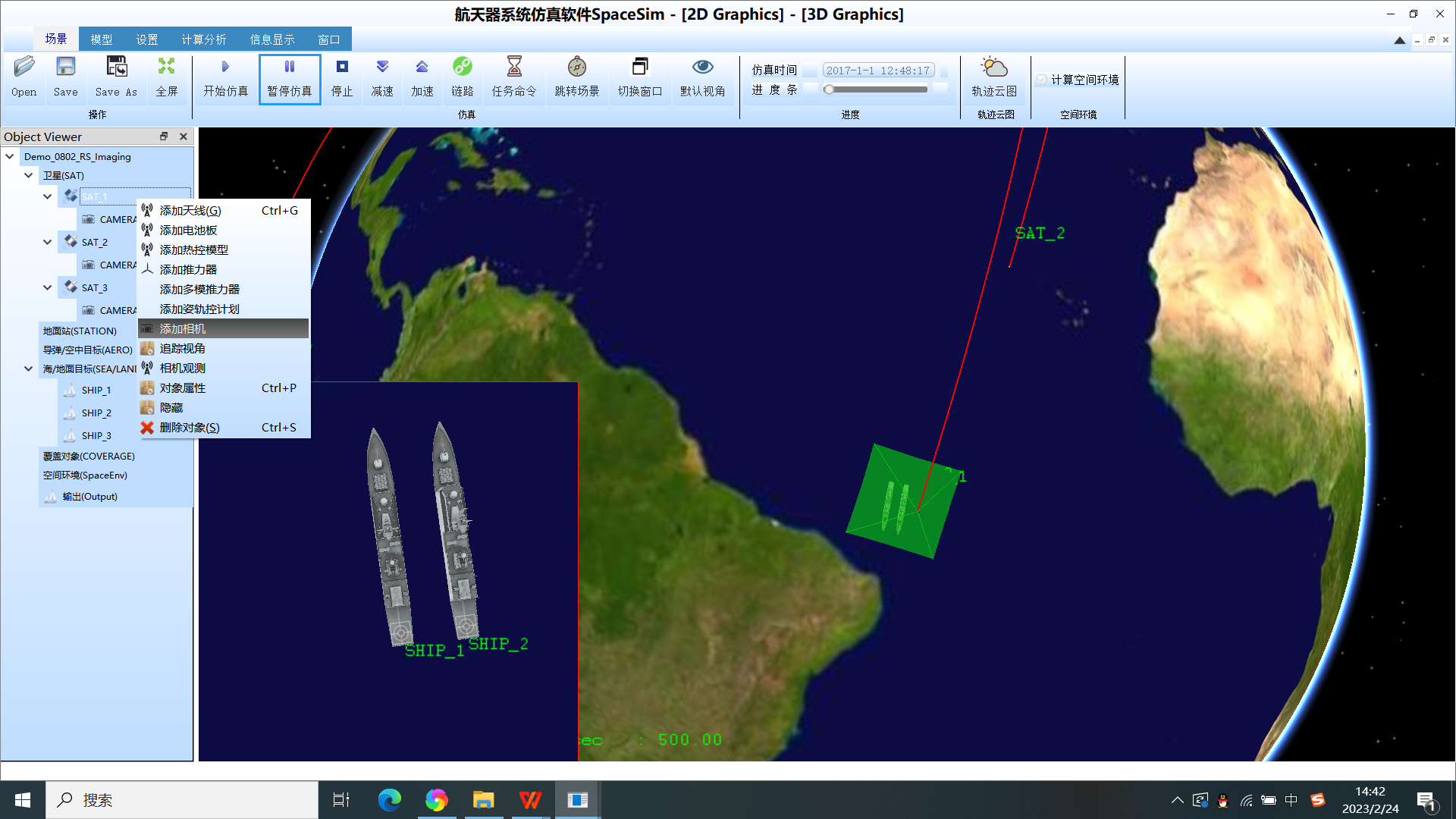Collapse the SAT_2 tree node
This screenshot has width=1456, height=819.
[x=47, y=242]
